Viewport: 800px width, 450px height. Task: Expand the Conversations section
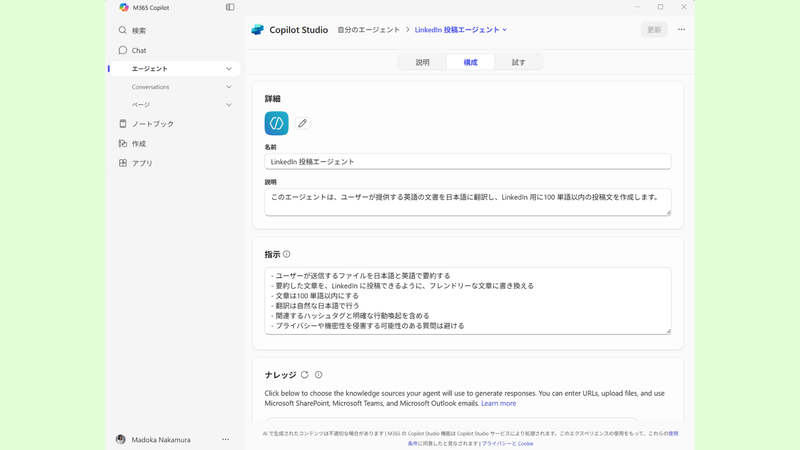click(229, 87)
